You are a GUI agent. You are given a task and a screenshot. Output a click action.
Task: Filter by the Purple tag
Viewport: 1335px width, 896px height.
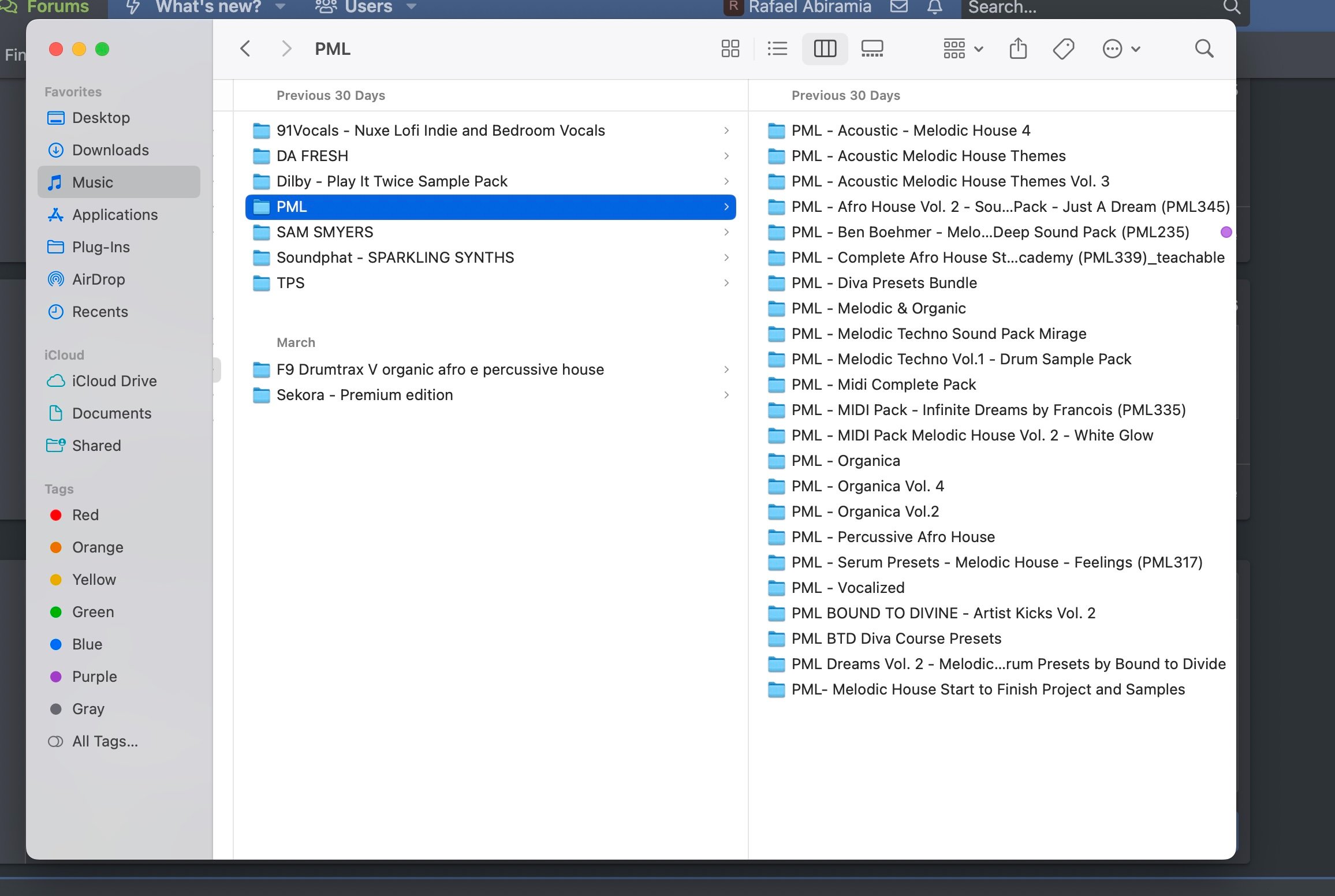point(94,677)
